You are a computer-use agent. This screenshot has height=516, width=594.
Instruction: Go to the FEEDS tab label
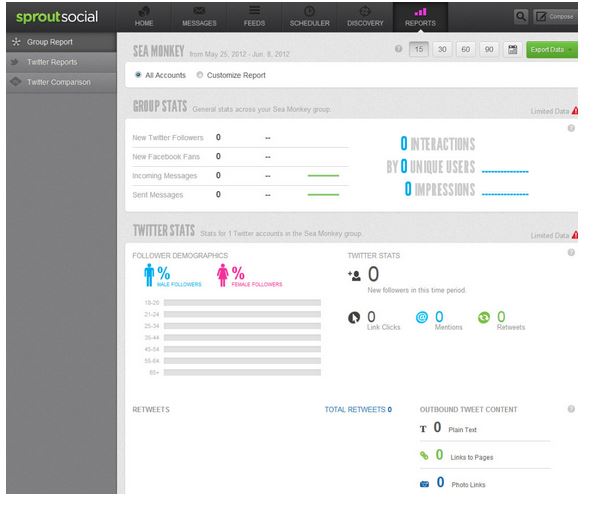[x=255, y=23]
